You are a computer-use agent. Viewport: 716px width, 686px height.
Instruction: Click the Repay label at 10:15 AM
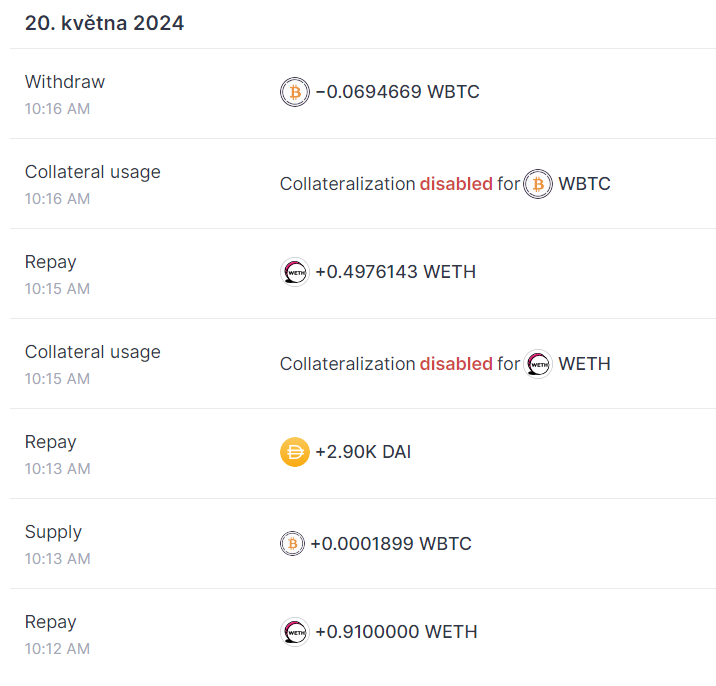[x=51, y=262]
